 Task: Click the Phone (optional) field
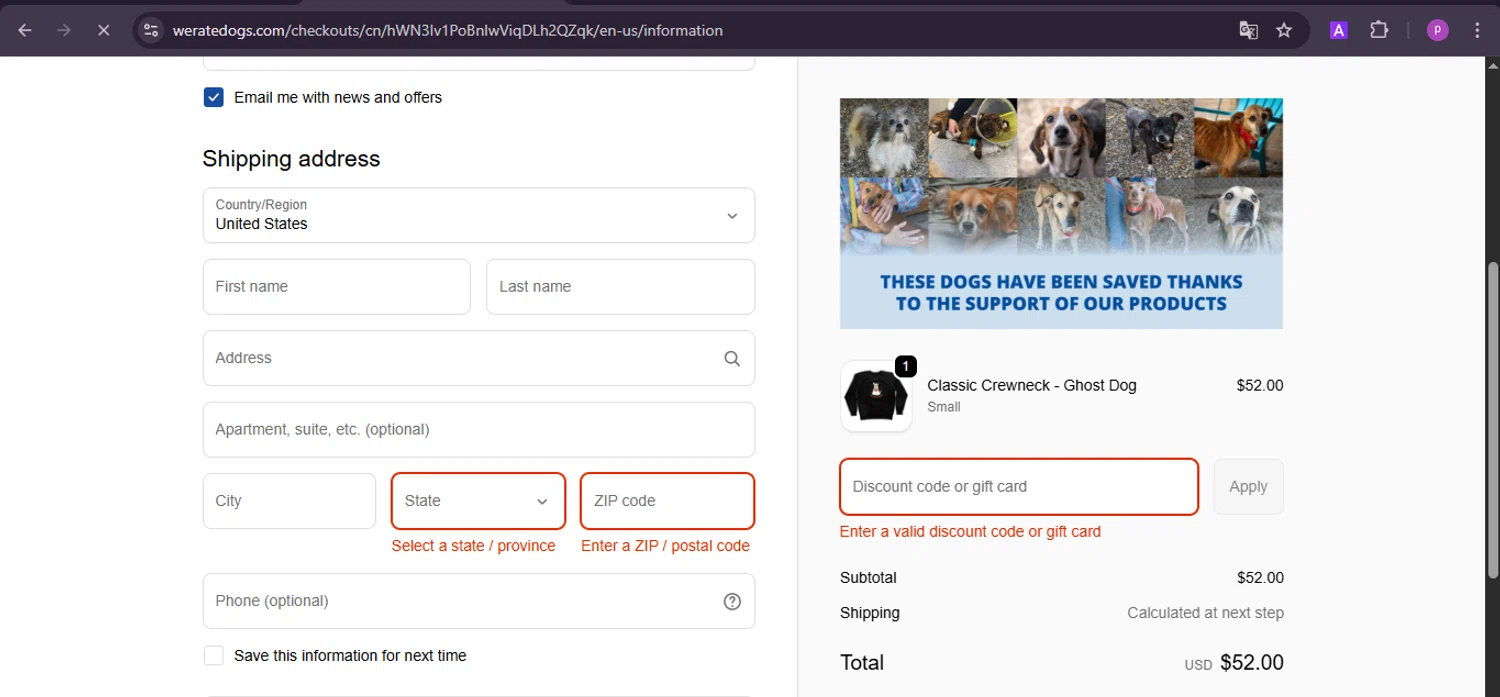click(479, 601)
